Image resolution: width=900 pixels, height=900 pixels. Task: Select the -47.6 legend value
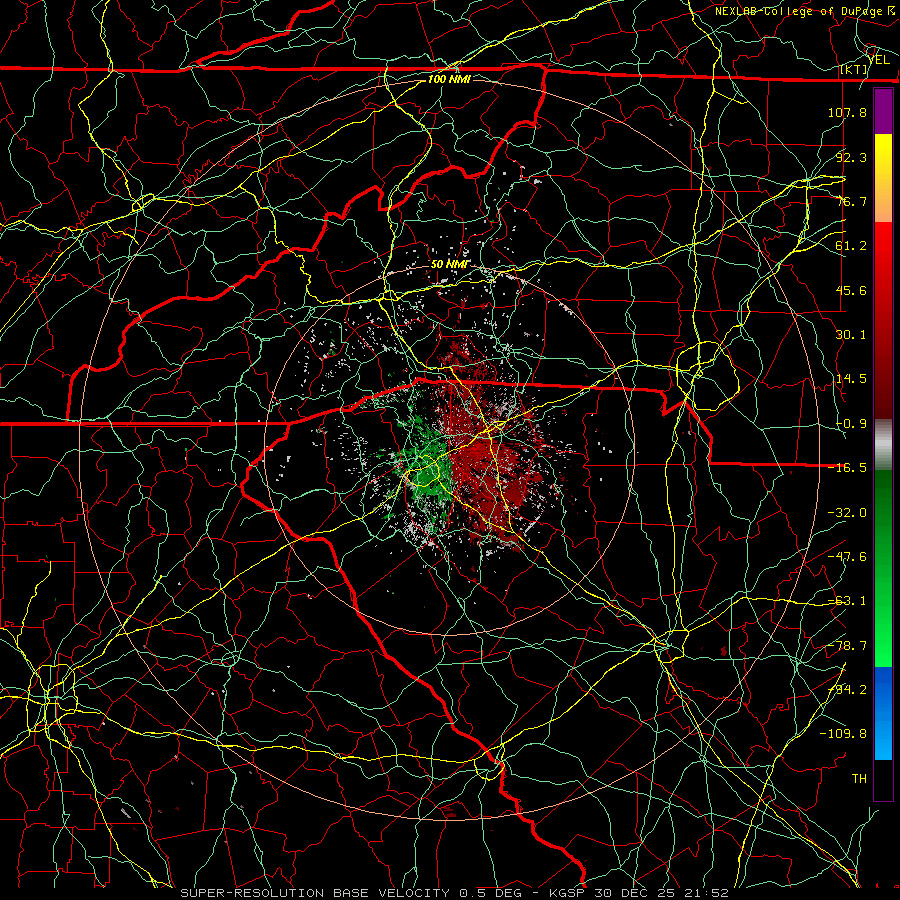coord(847,557)
